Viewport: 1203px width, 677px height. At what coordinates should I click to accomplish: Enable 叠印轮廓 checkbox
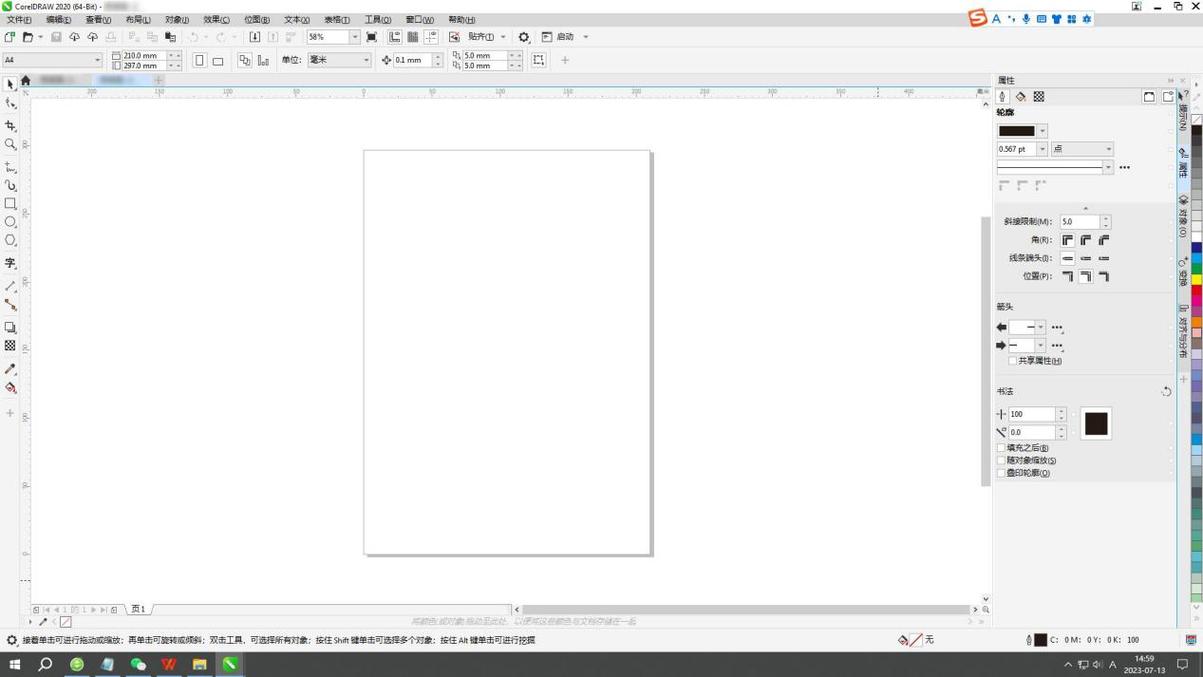tap(1001, 473)
